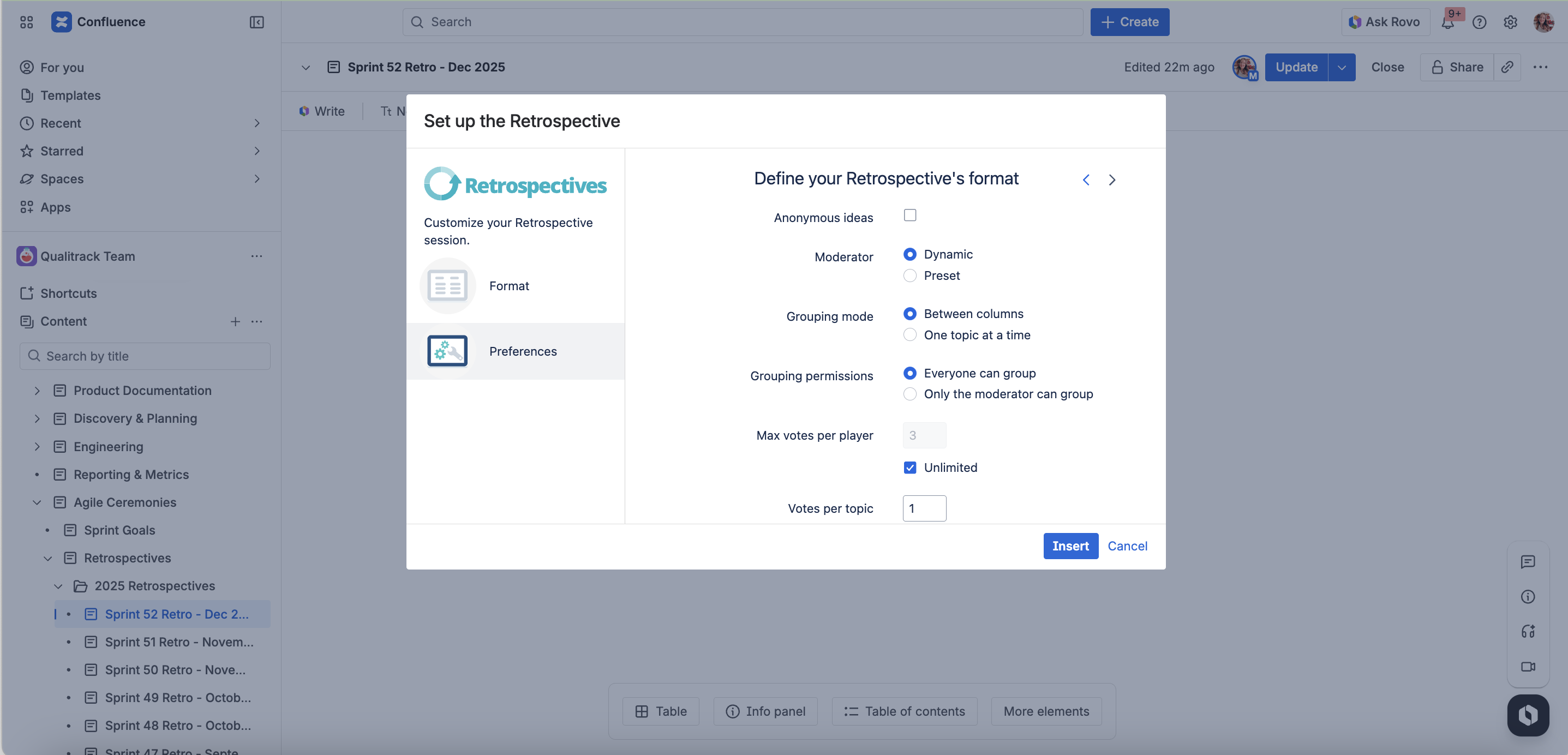Open the app switcher grid icon
Screen dimensions: 1568x755
pyautogui.click(x=26, y=22)
